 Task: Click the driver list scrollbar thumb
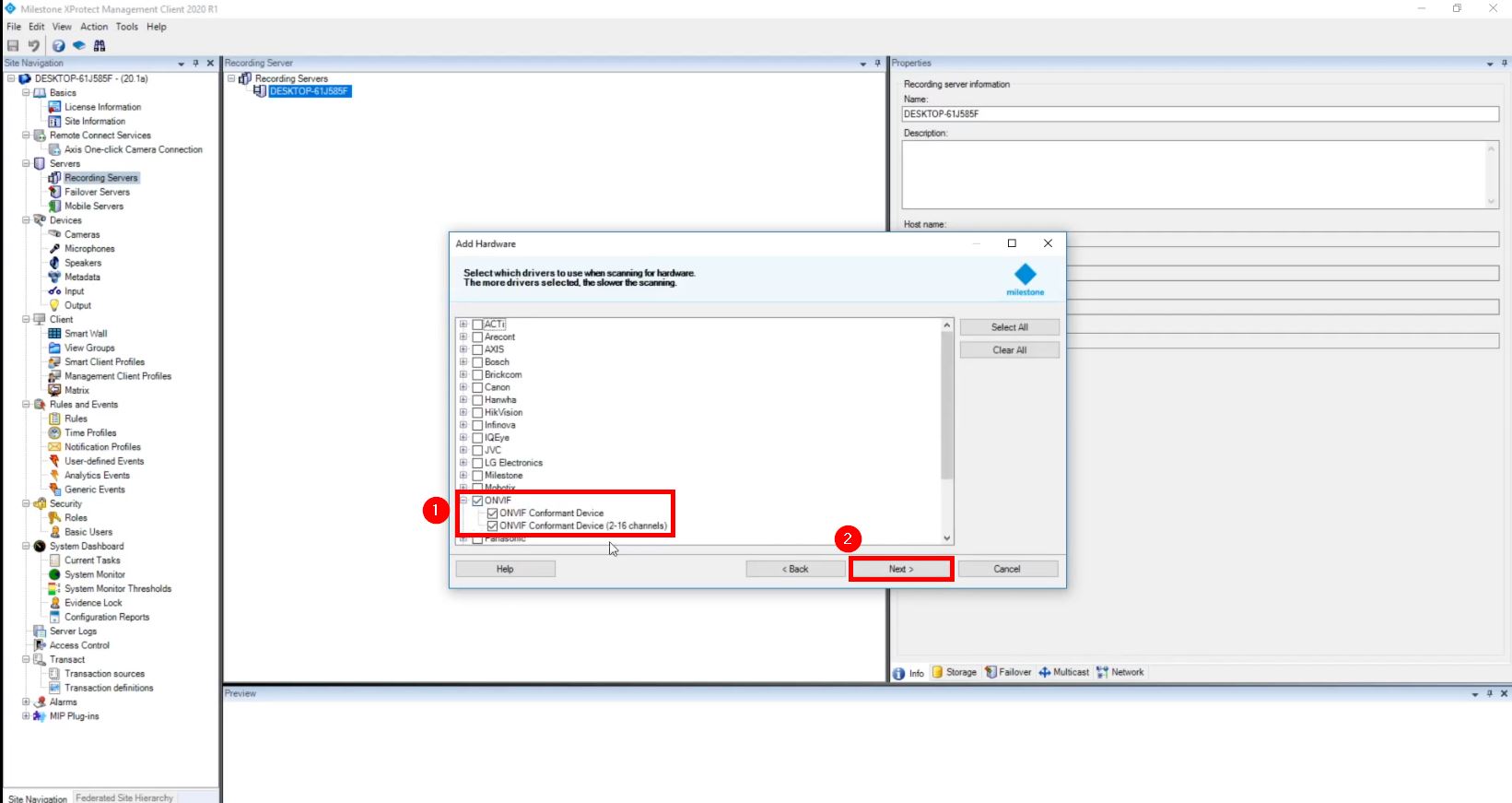(x=946, y=406)
